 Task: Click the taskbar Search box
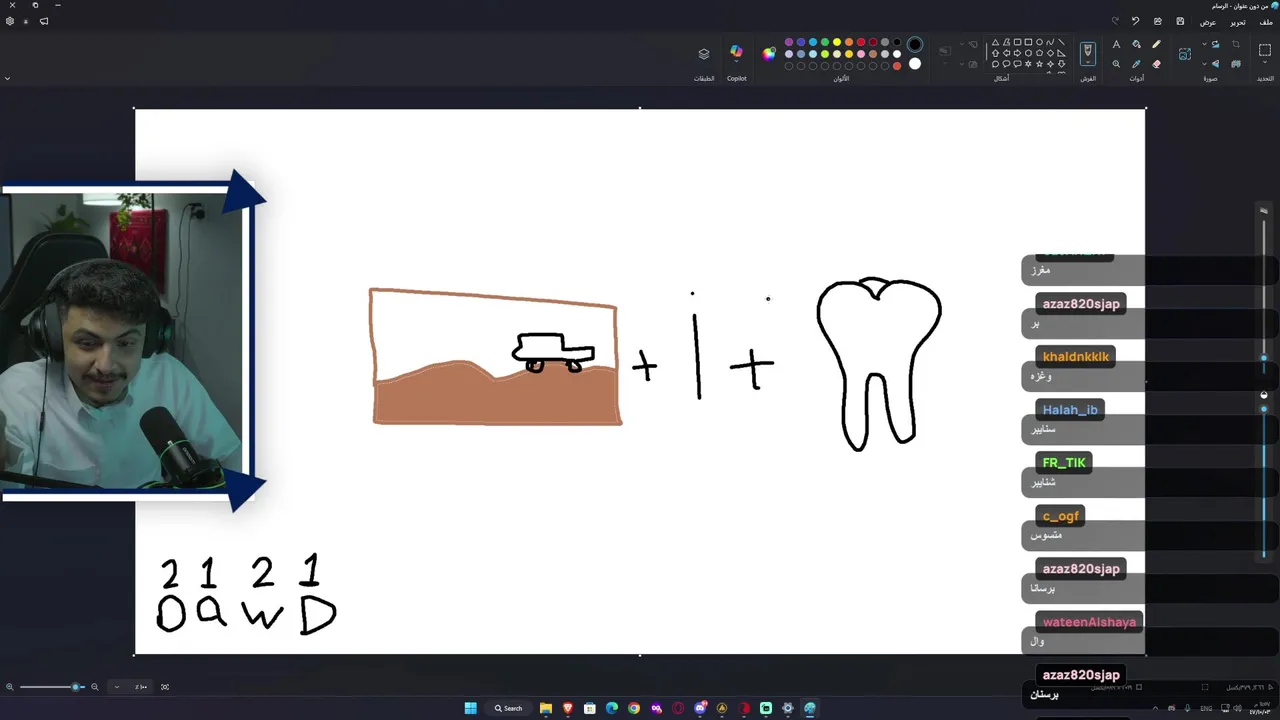point(508,708)
